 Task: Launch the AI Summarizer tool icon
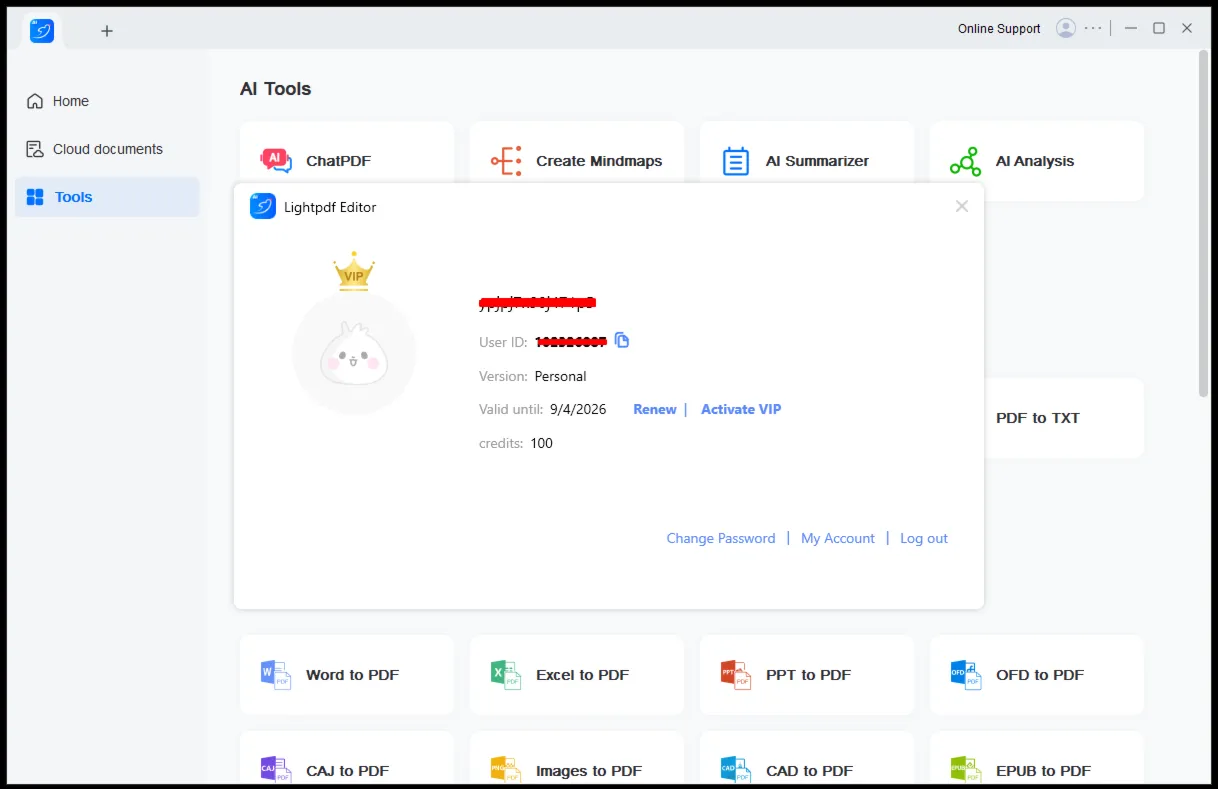(736, 161)
